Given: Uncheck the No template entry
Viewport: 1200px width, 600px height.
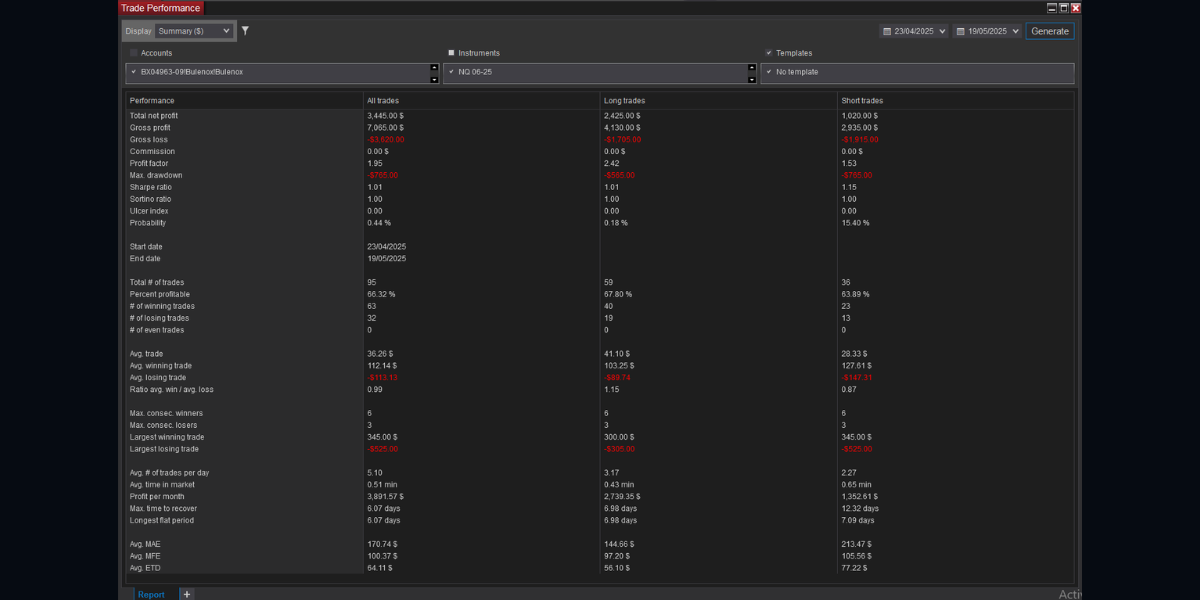Looking at the screenshot, I should click(x=769, y=72).
